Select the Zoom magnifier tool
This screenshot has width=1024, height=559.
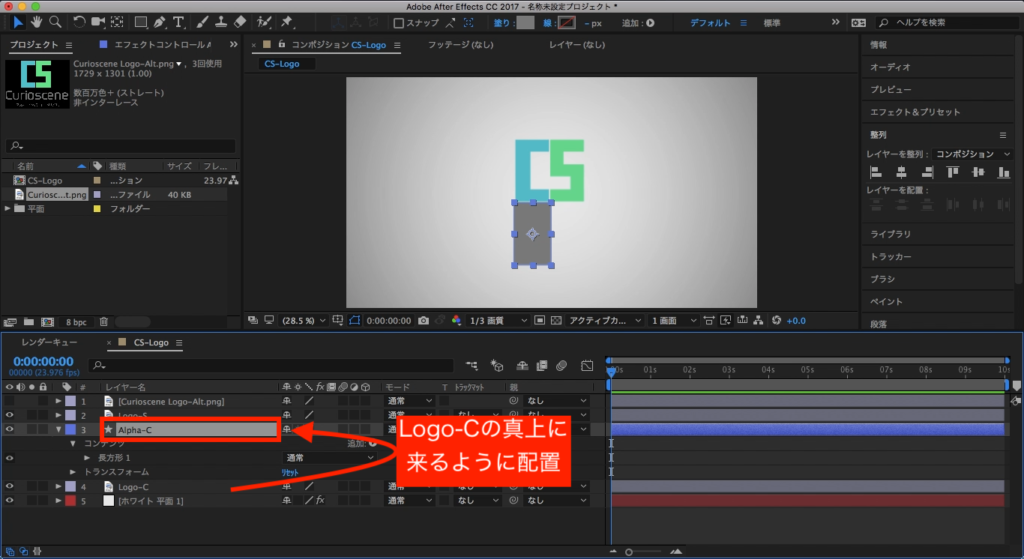pos(55,22)
